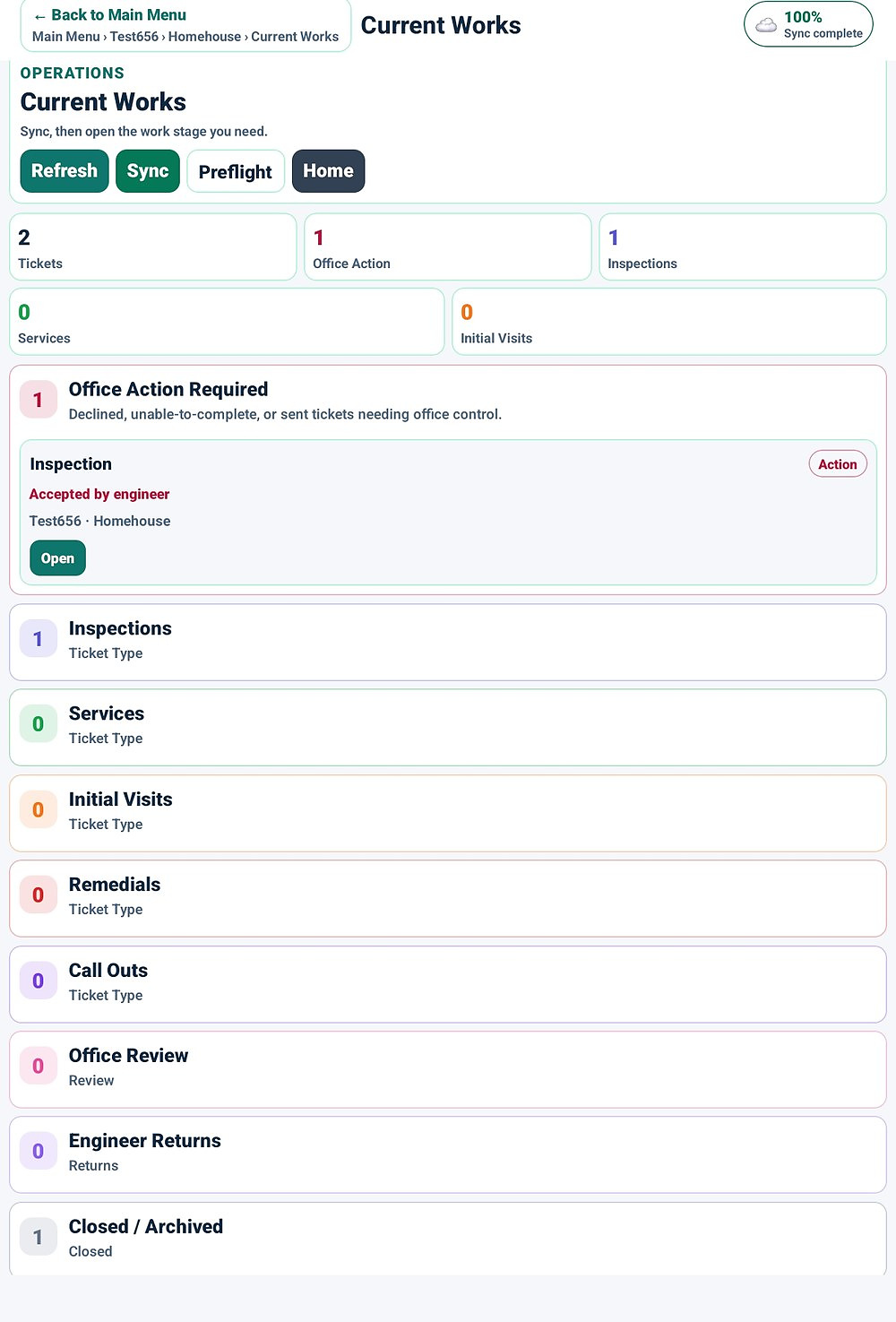Start a Sync with the Sync button

[x=148, y=170]
